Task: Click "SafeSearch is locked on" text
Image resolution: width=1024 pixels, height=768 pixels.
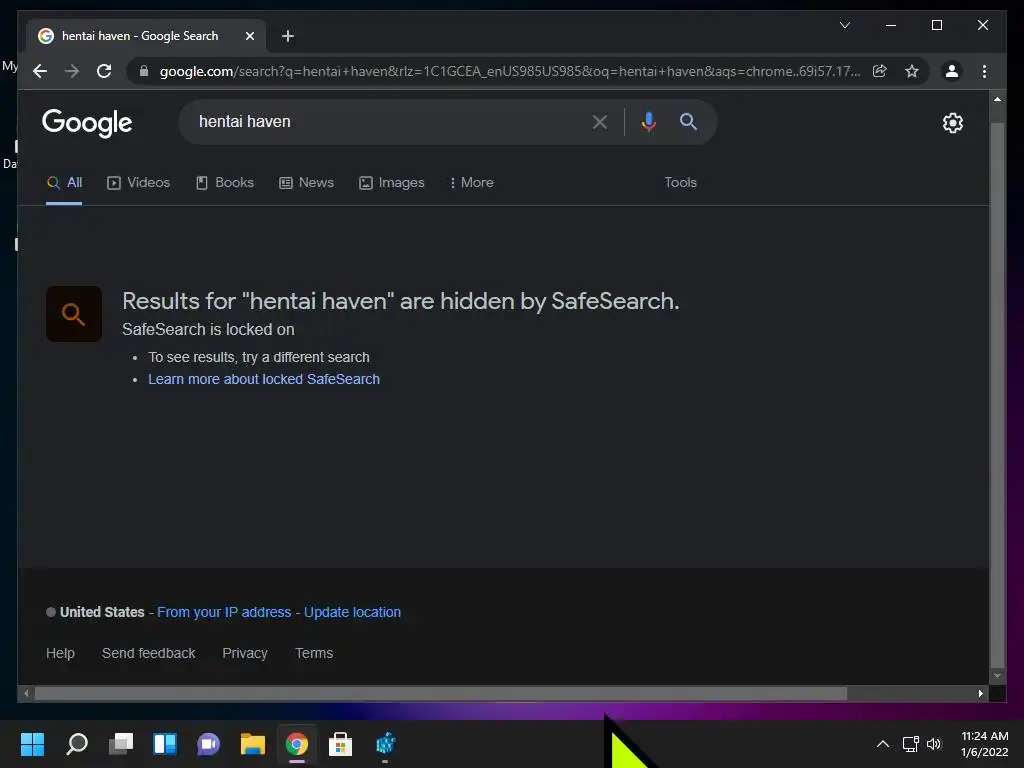Action: click(x=208, y=330)
